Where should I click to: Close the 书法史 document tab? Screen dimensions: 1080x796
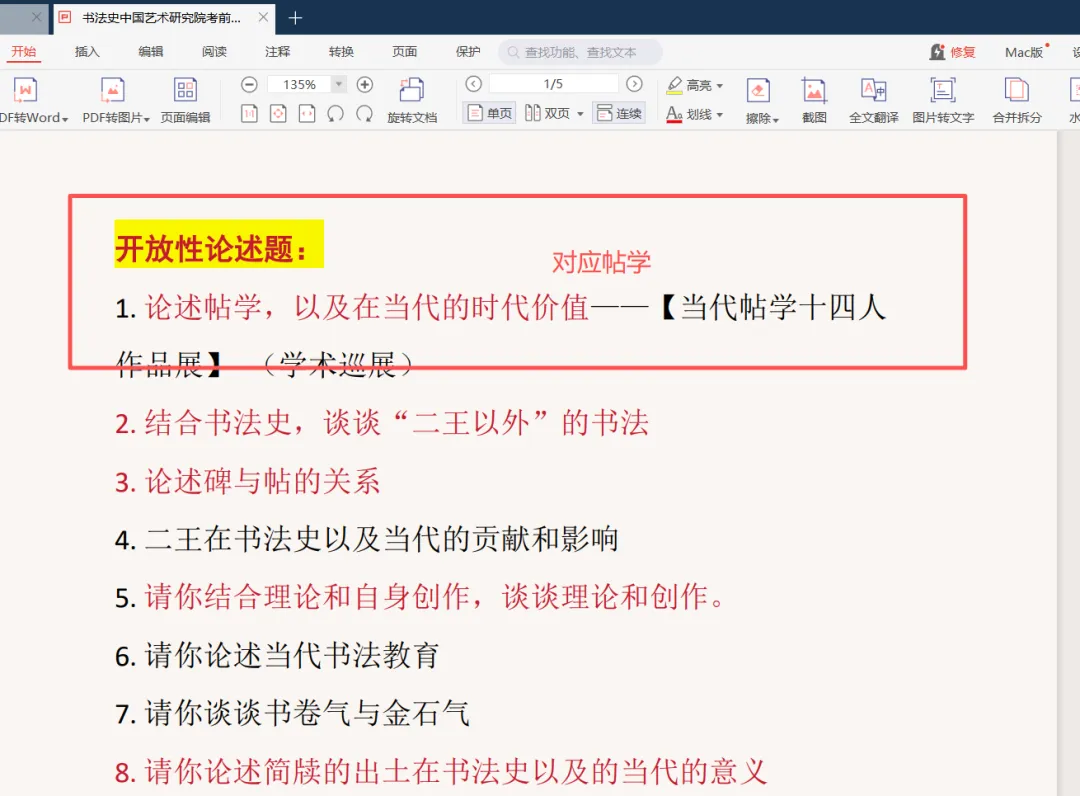(x=263, y=18)
